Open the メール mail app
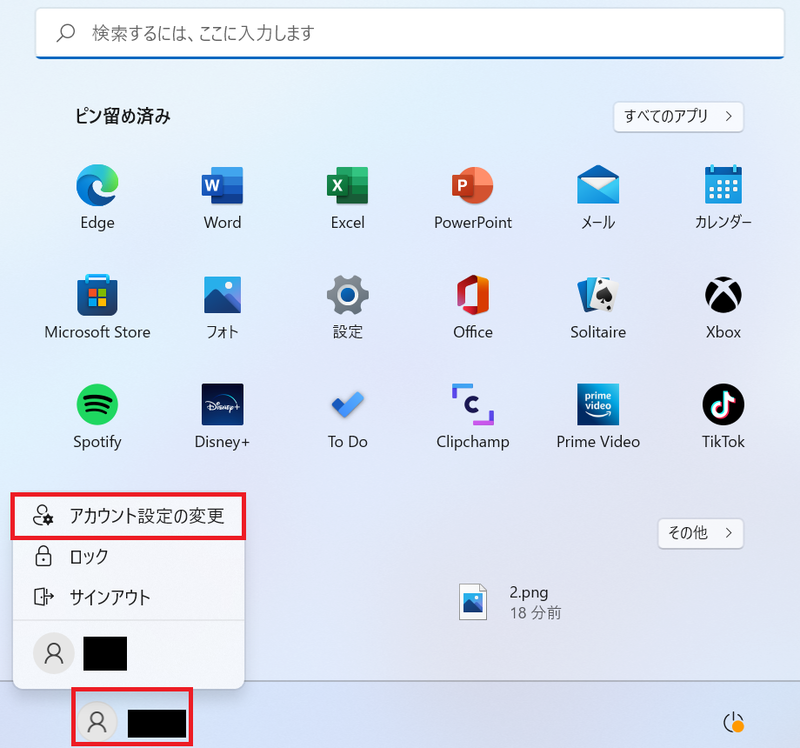Screen dimensions: 800x748 598,197
